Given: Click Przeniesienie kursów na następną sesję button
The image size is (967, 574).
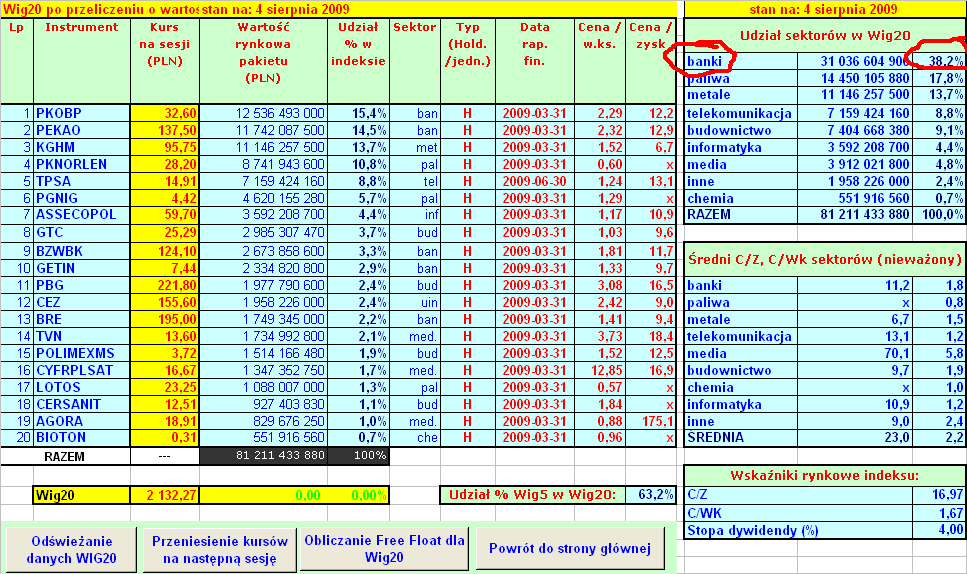Looking at the screenshot, I should point(220,549).
